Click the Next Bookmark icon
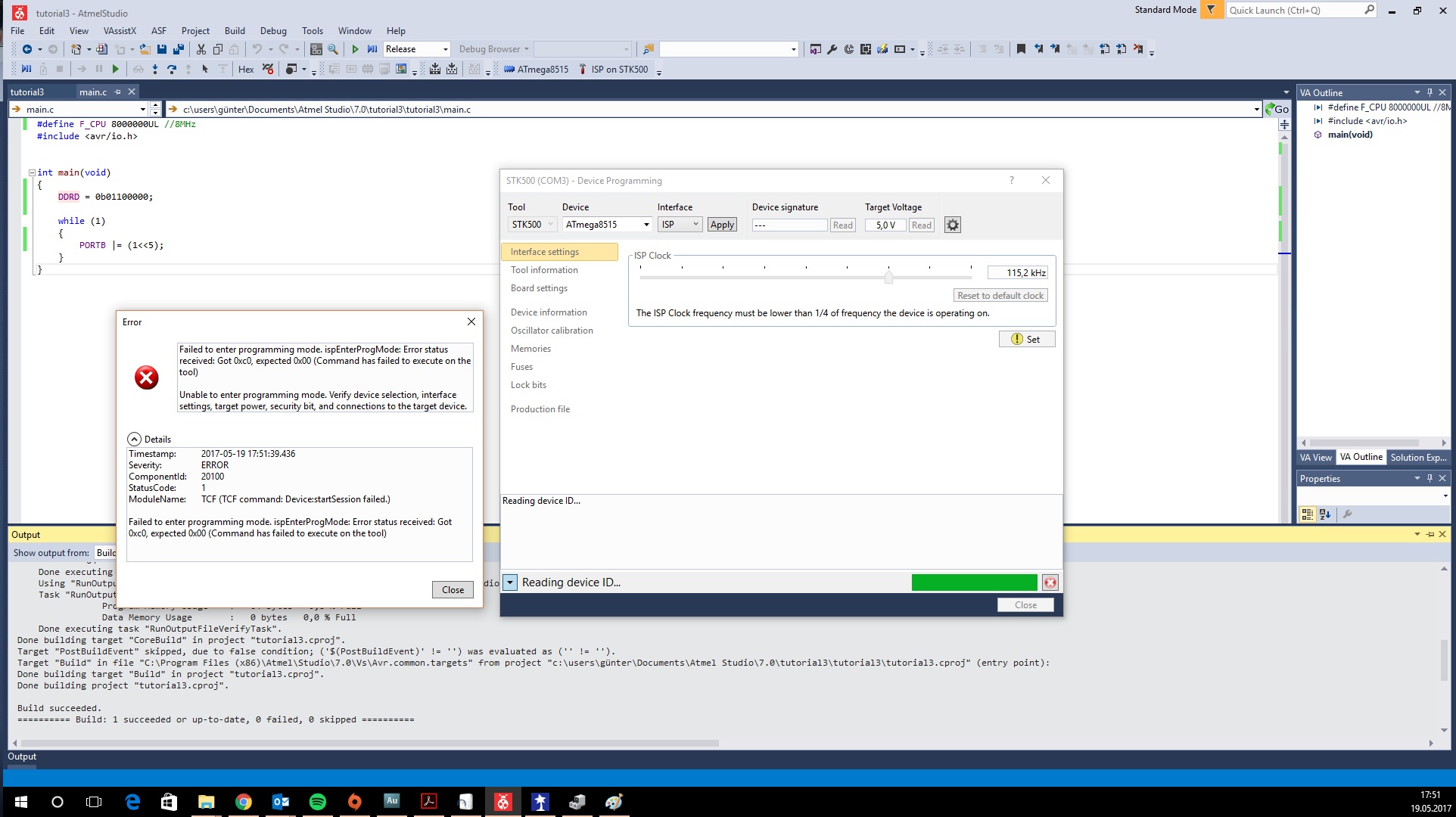Image resolution: width=1456 pixels, height=817 pixels. click(x=1055, y=49)
